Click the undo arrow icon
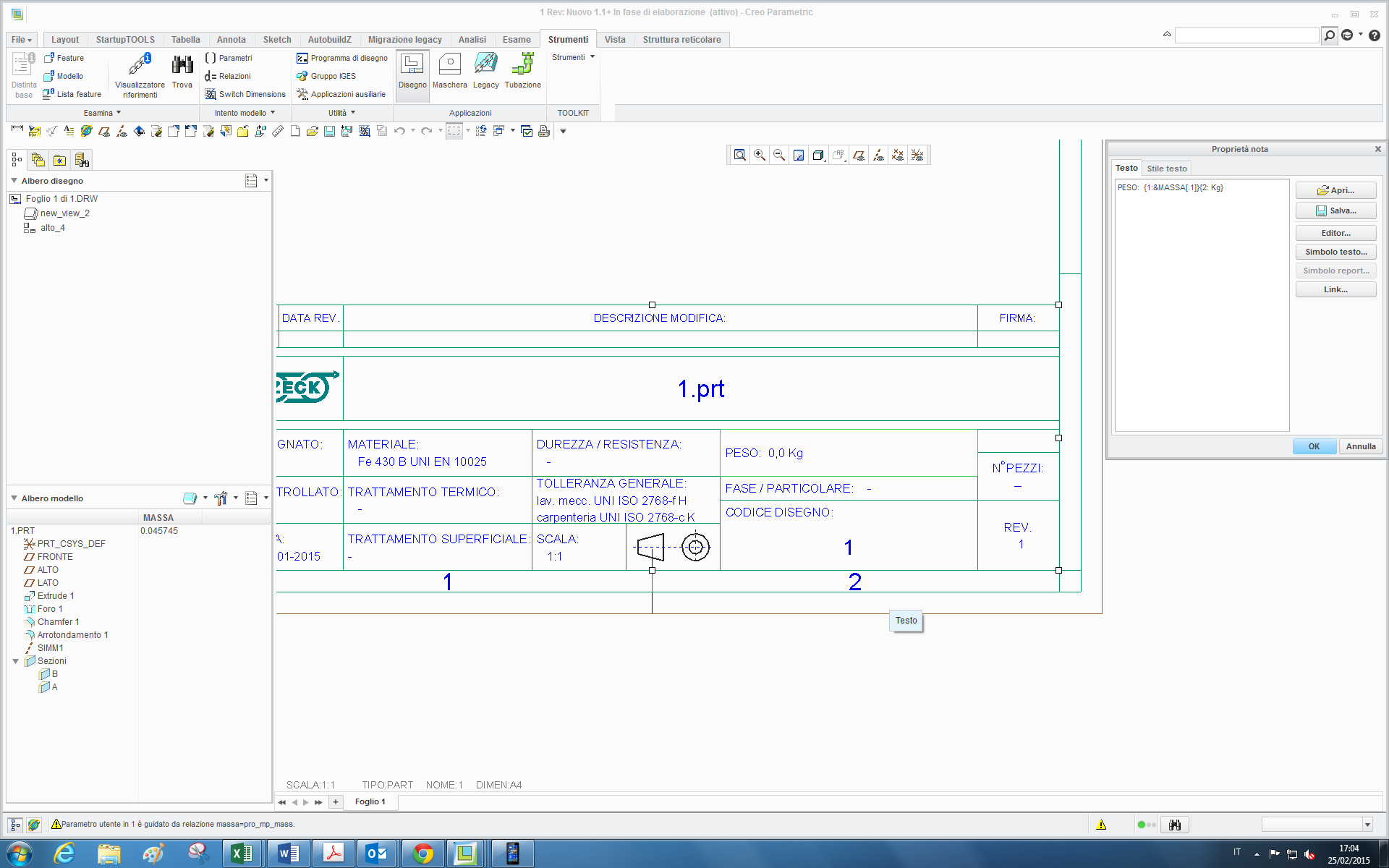This screenshot has height=868, width=1389. coord(399,131)
